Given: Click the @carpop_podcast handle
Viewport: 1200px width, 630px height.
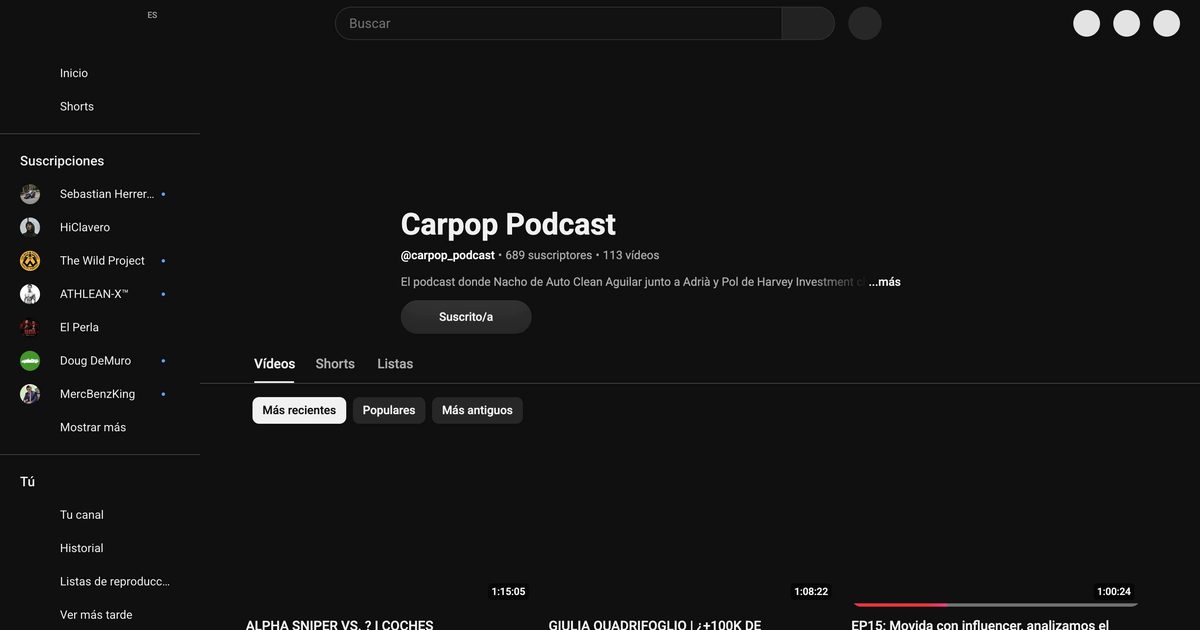Looking at the screenshot, I should [x=448, y=255].
